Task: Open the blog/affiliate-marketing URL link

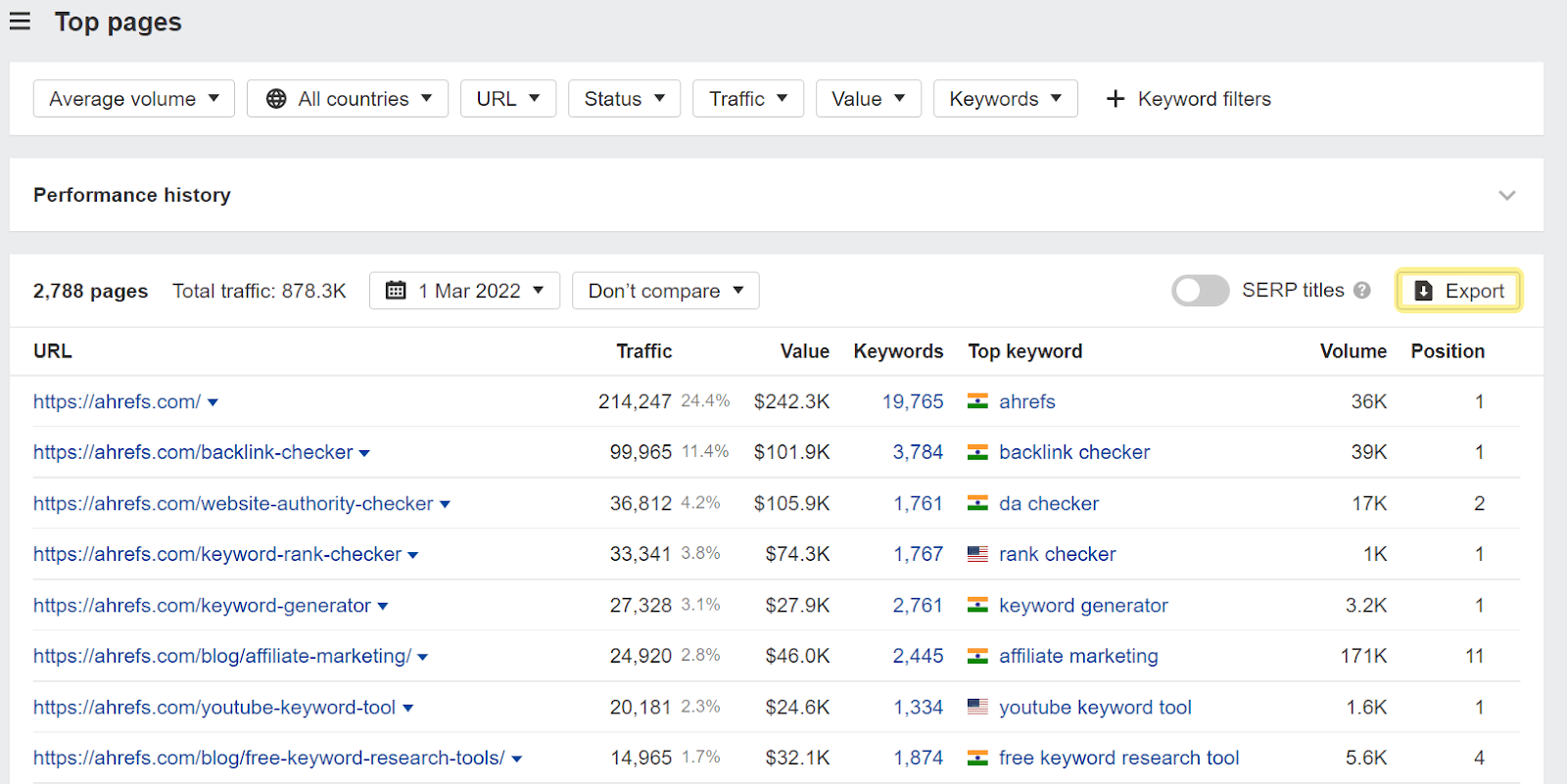Action: (222, 656)
